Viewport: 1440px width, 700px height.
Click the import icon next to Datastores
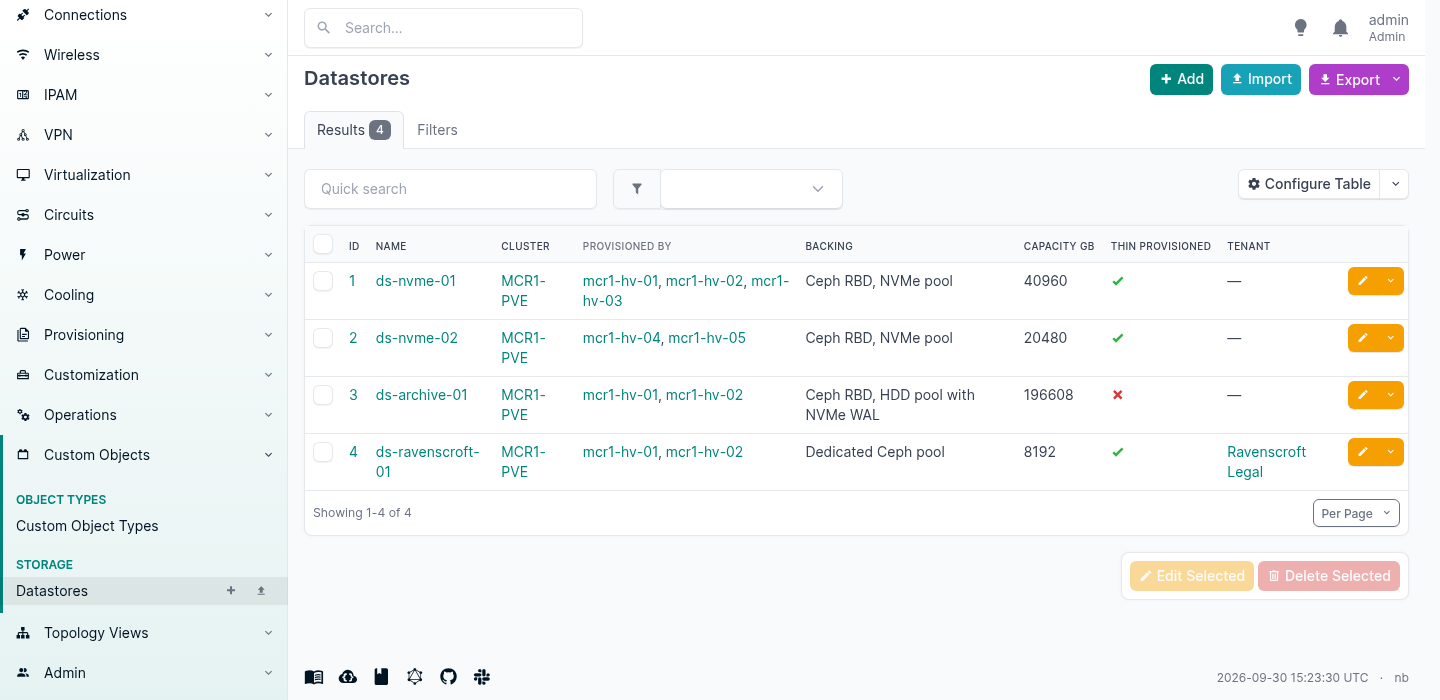[261, 591]
